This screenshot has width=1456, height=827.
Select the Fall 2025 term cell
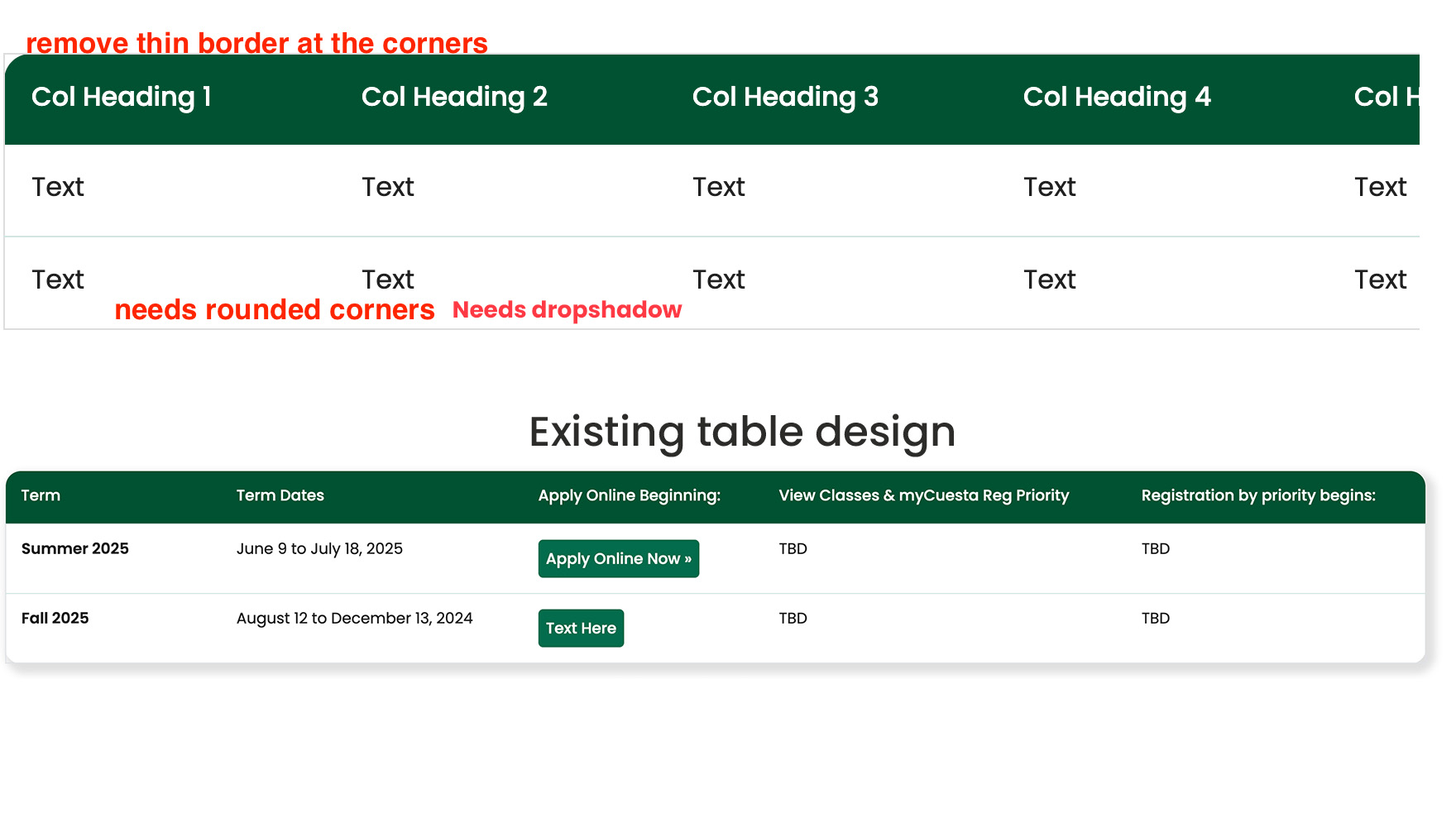pos(55,619)
